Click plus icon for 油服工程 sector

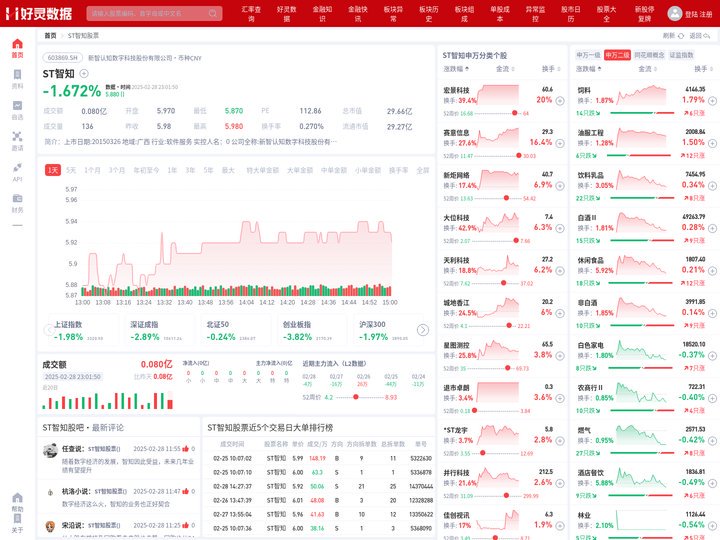click(x=712, y=143)
